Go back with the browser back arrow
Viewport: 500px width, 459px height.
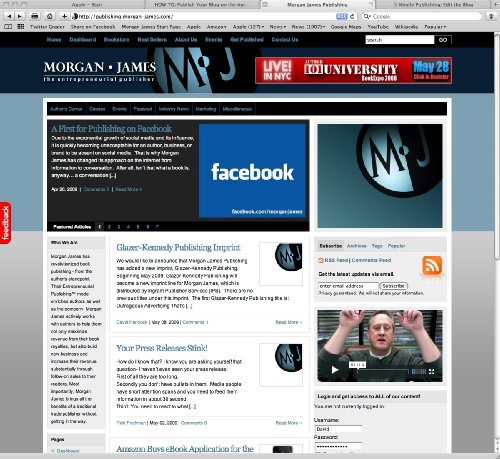[9, 16]
